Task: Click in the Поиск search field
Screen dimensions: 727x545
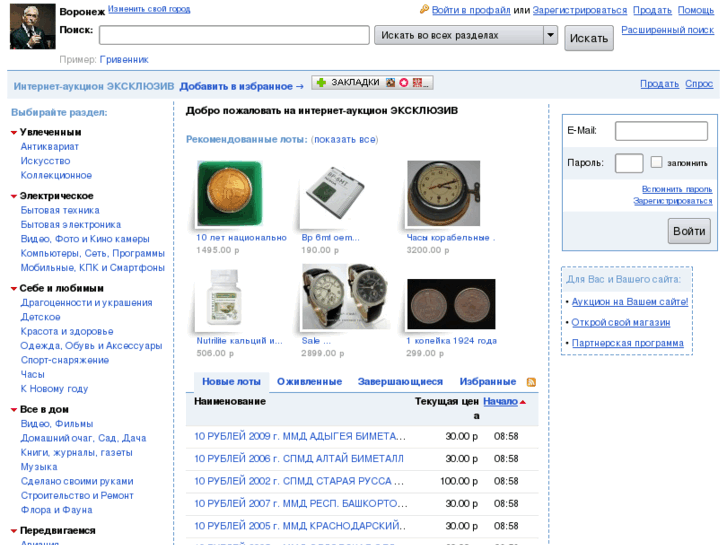Action: [234, 35]
